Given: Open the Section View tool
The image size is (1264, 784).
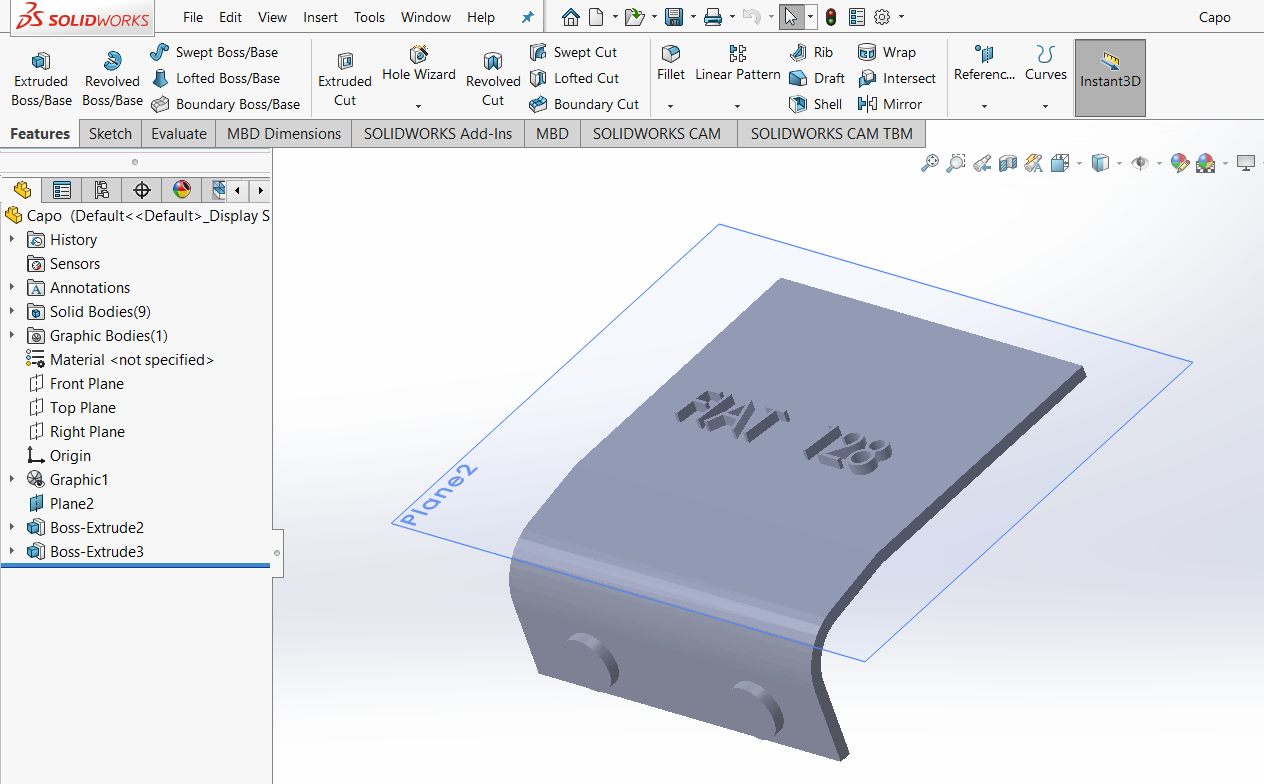Looking at the screenshot, I should (x=1008, y=163).
